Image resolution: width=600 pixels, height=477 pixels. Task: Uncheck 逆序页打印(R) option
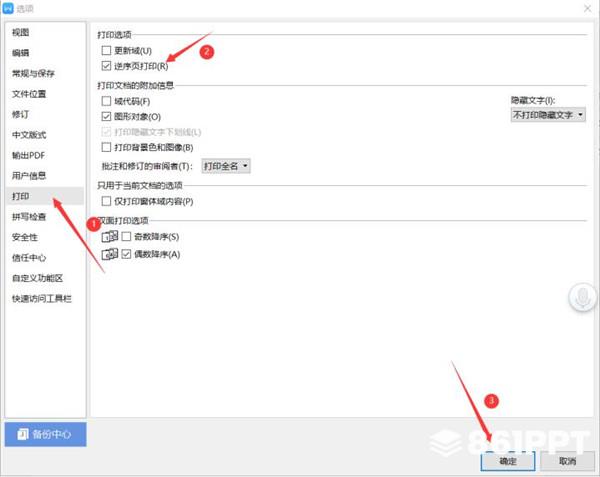(x=106, y=66)
